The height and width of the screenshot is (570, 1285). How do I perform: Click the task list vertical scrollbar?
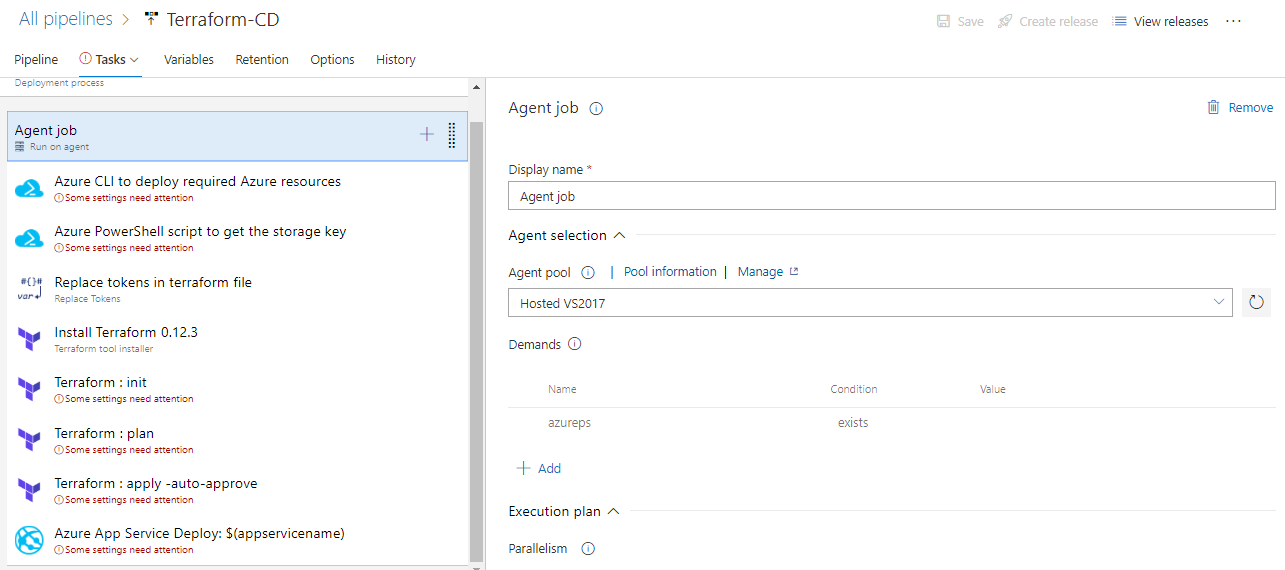[476, 340]
